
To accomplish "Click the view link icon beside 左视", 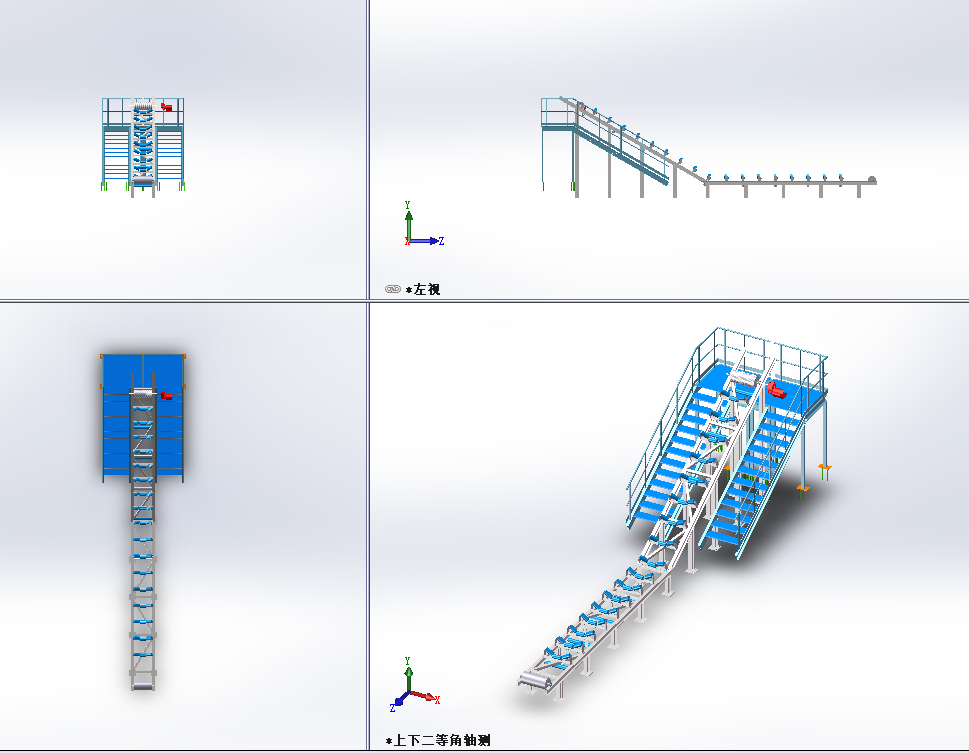I will 392,289.
